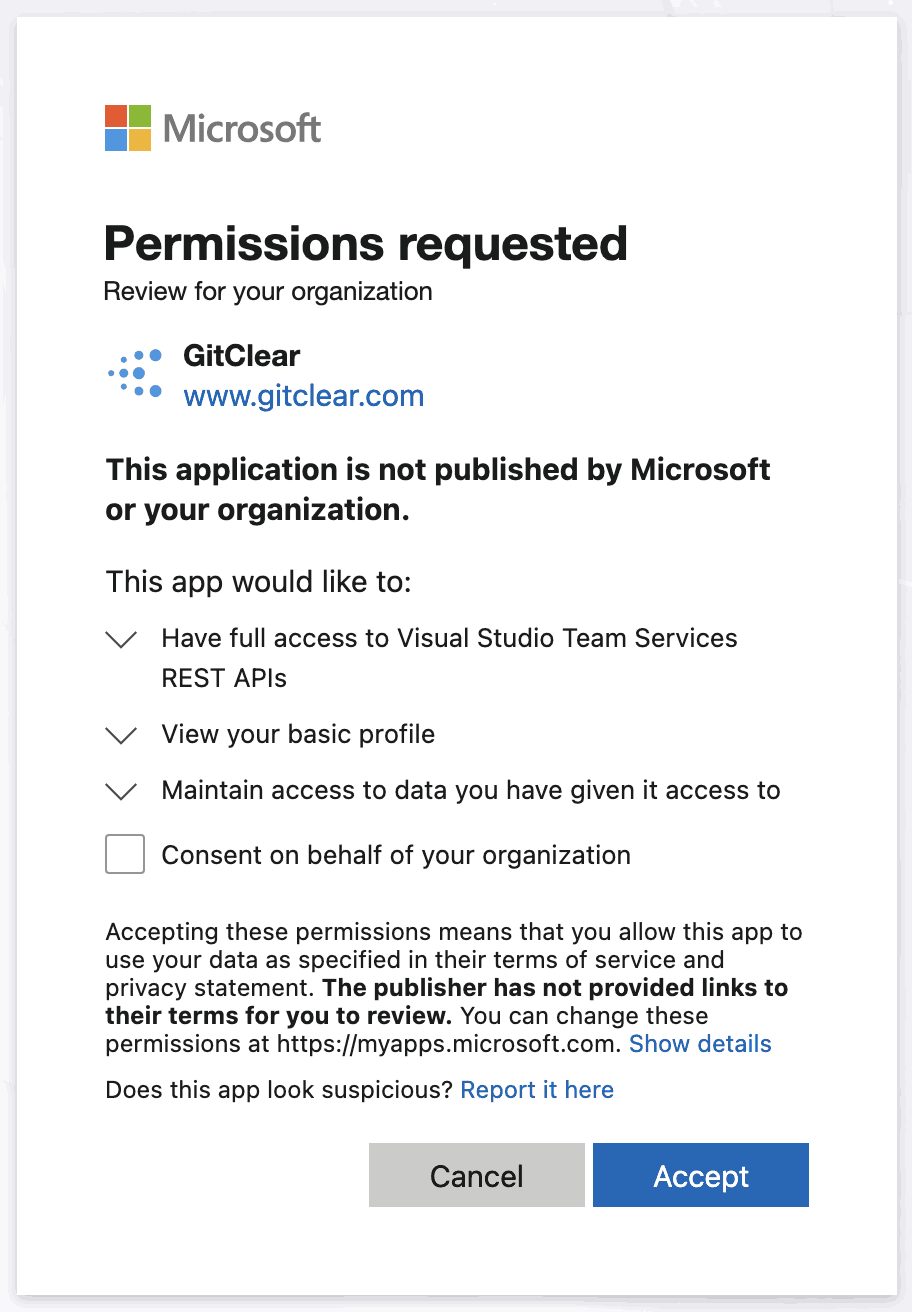This screenshot has width=912, height=1312.
Task: Expand the Visual Studio Team Services permission chevron
Action: coord(121,640)
